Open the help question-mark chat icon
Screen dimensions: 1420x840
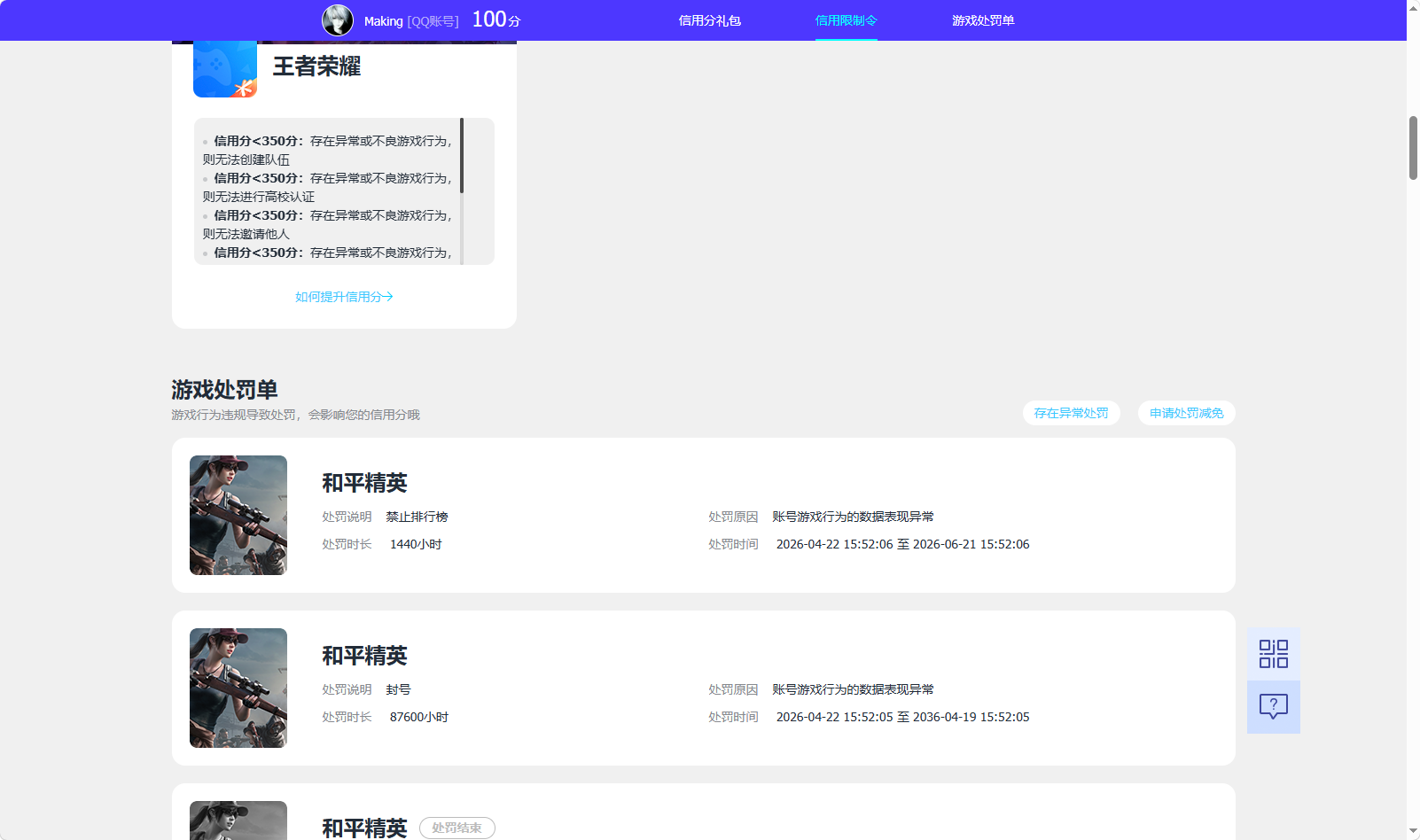1274,707
